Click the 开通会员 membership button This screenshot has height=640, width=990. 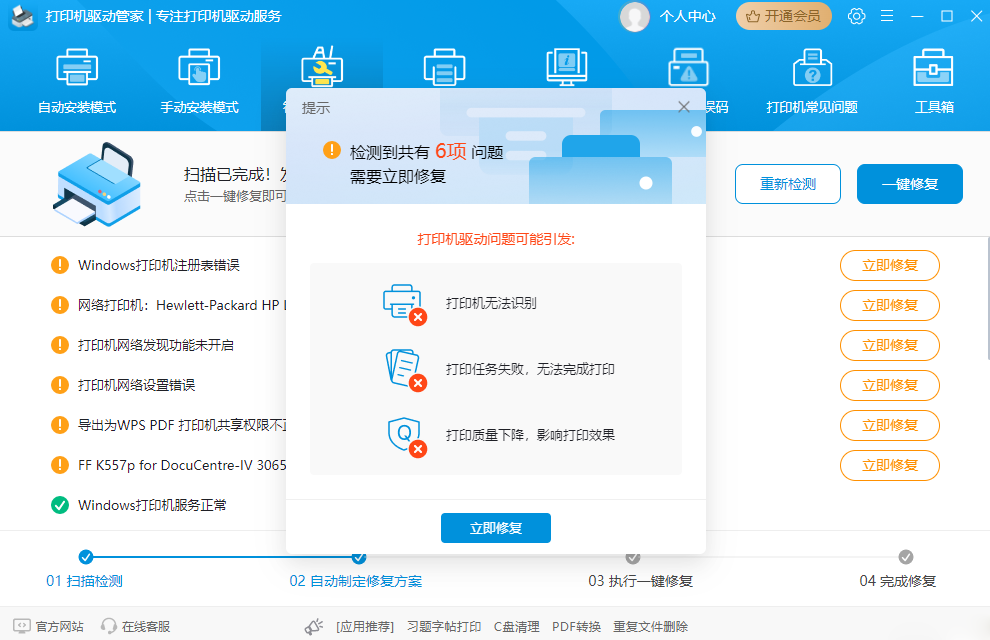[784, 16]
